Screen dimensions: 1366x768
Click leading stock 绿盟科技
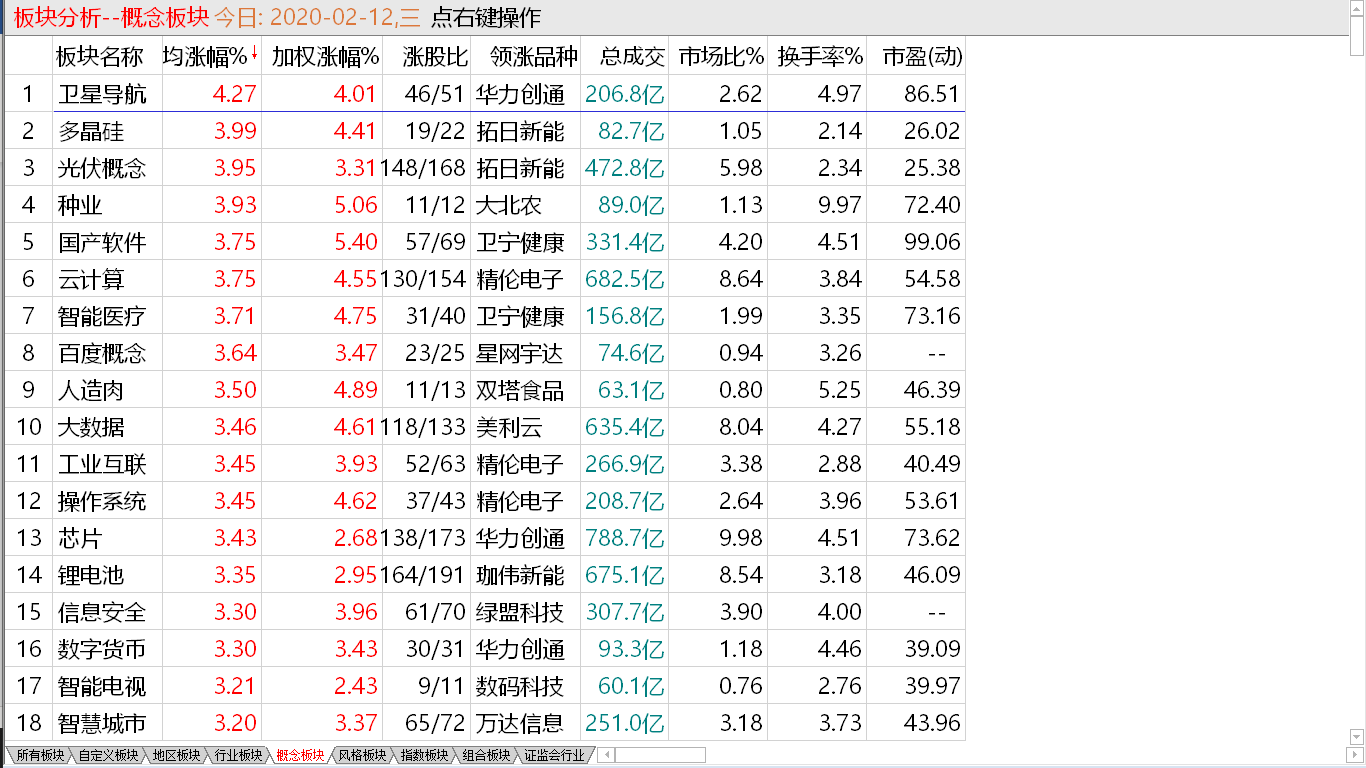pyautogui.click(x=520, y=612)
